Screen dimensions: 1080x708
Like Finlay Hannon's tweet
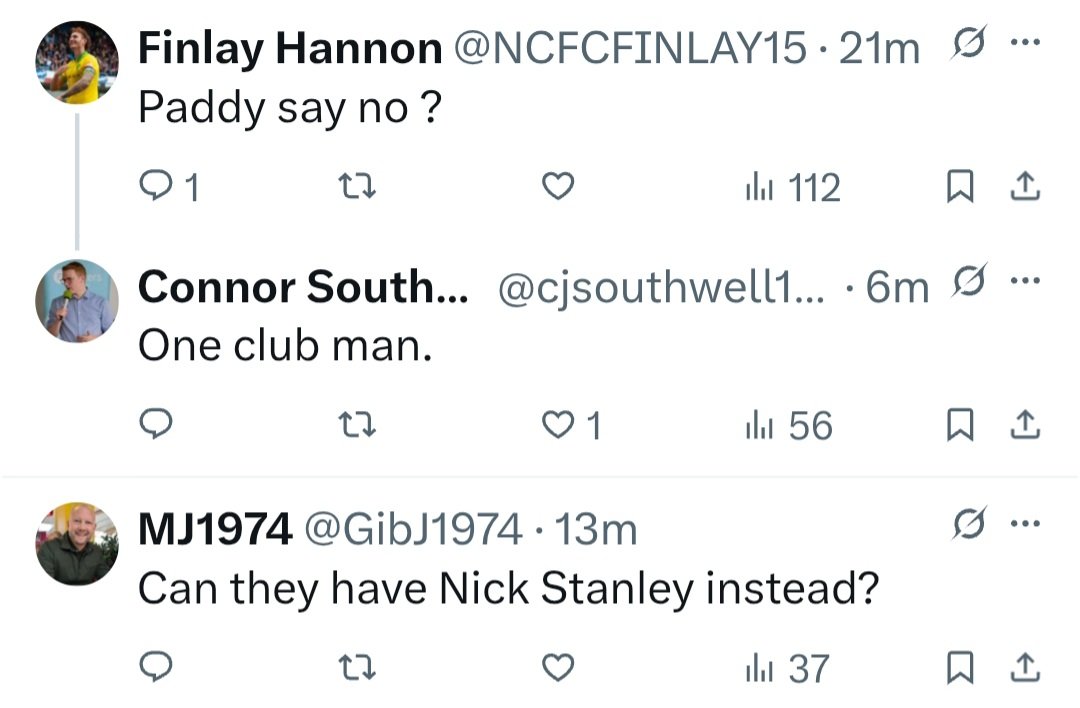559,187
